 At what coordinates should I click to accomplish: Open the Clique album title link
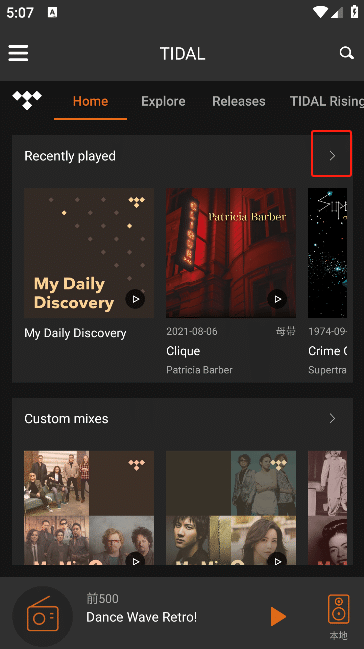183,351
